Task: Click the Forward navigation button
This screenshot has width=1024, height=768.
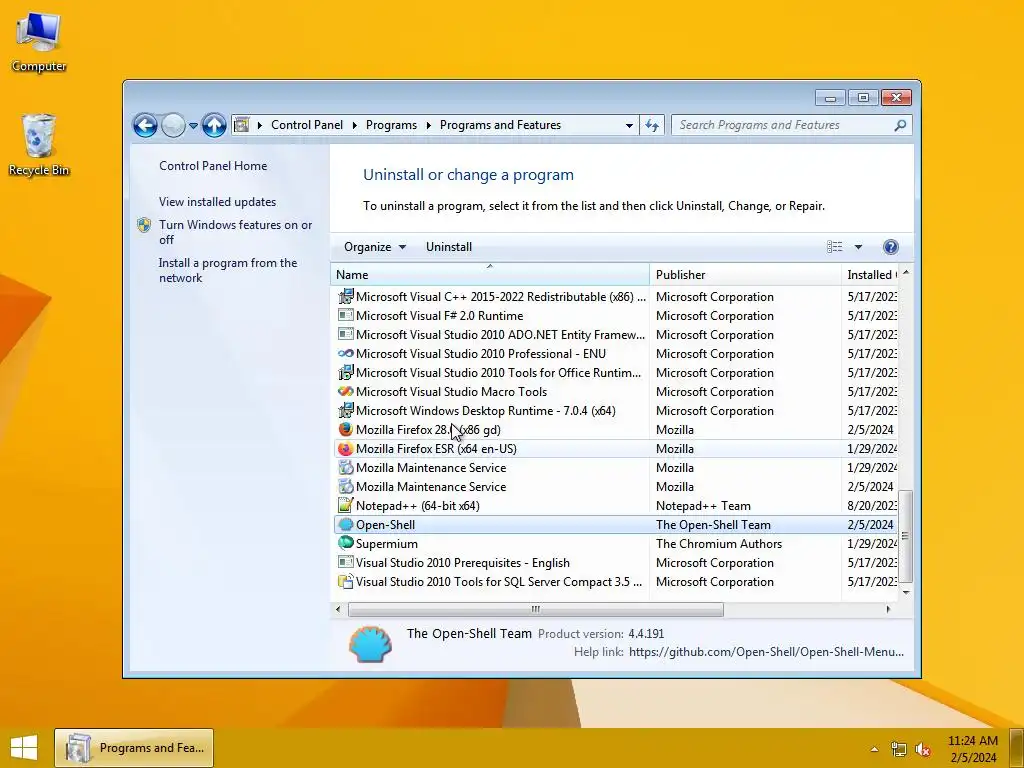Action: (173, 125)
